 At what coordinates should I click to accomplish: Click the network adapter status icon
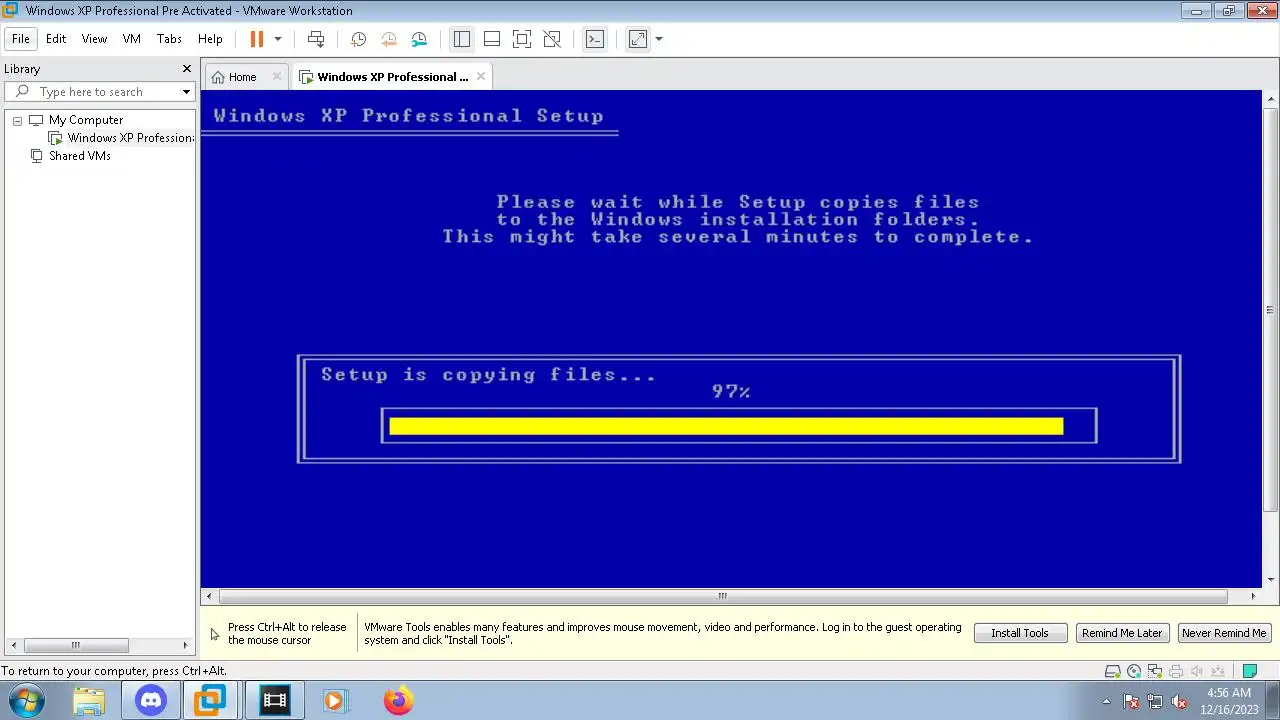coord(1155,671)
